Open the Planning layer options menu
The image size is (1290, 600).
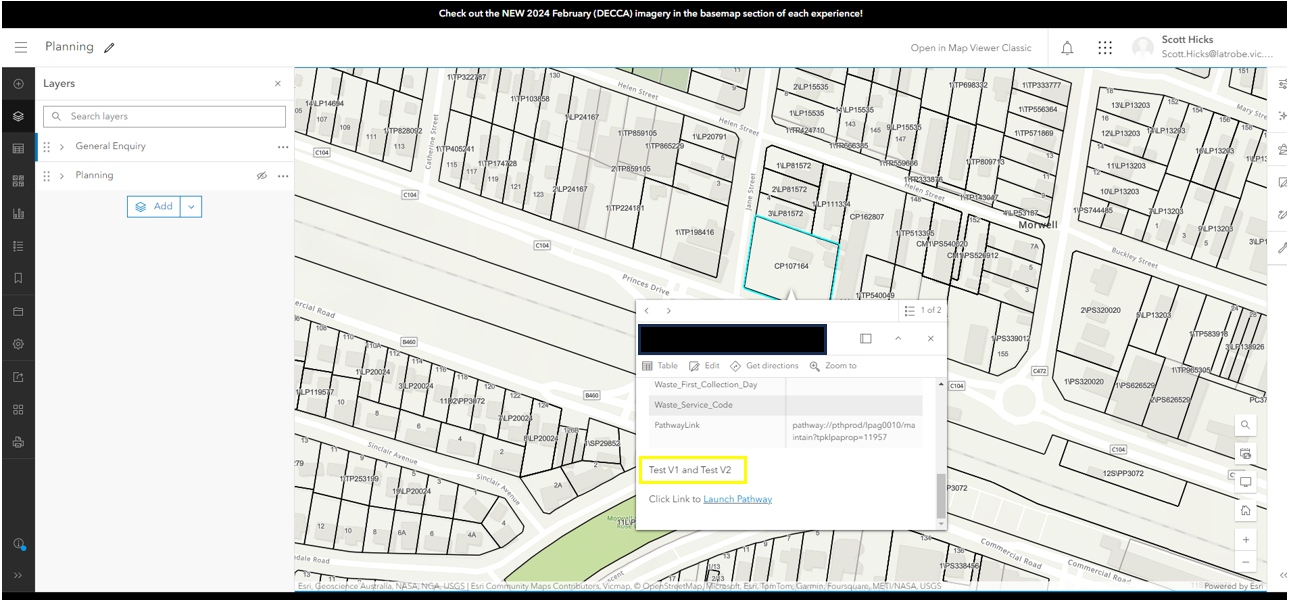[x=283, y=175]
